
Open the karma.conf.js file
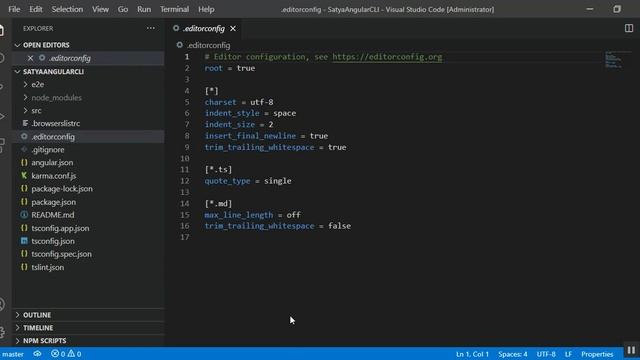[x=53, y=176]
